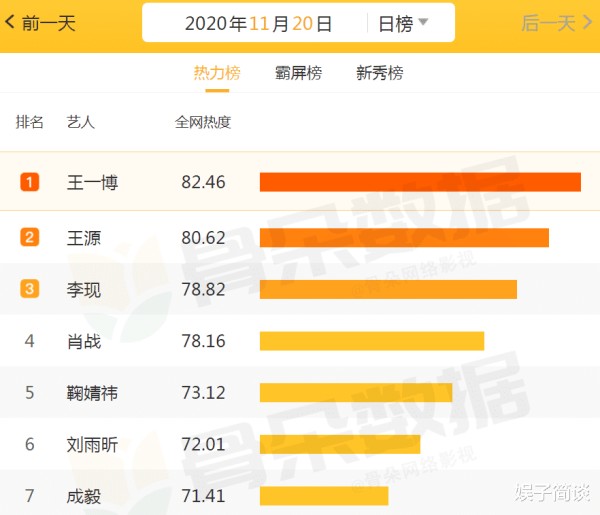Open artist 肖战
The image size is (600, 515).
pos(84,341)
